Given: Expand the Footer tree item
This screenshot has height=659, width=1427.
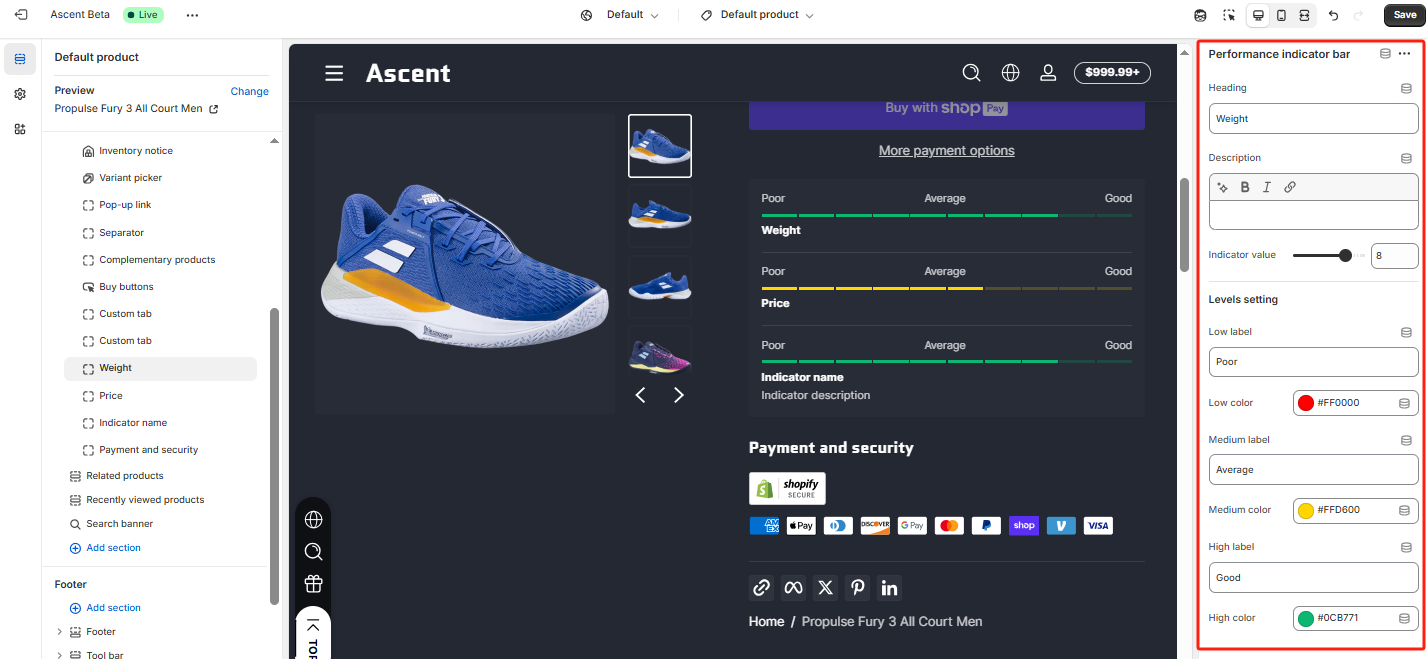Looking at the screenshot, I should (x=60, y=632).
